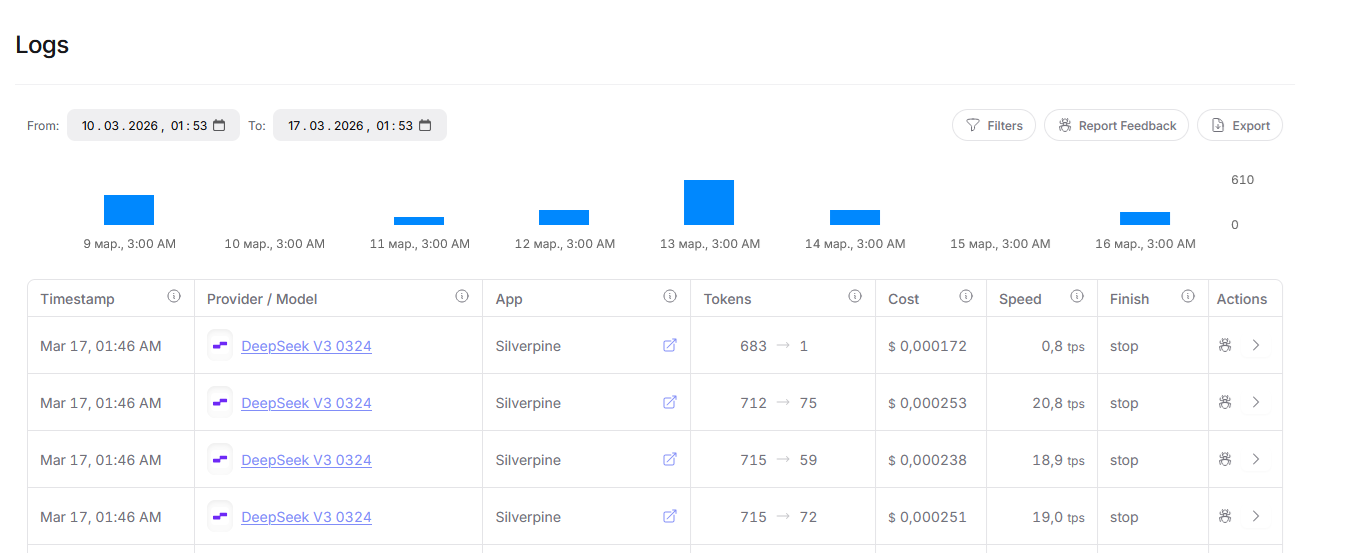Image resolution: width=1361 pixels, height=553 pixels.
Task: Click the Cost column info icon
Action: pos(966,297)
